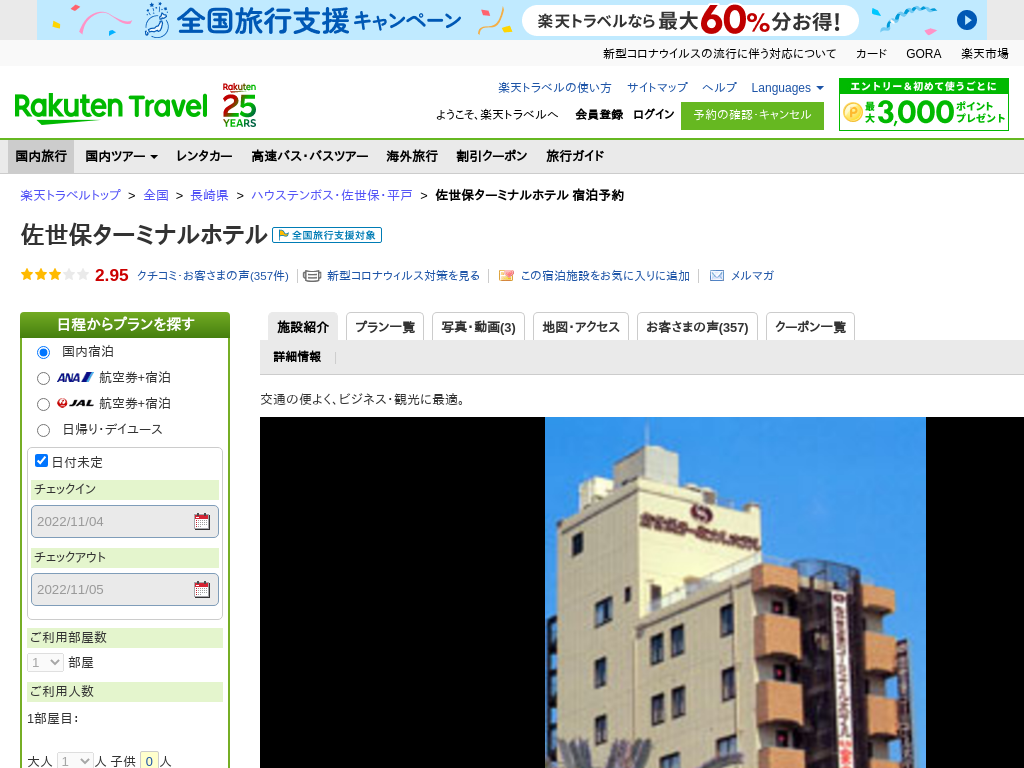Expand the 国内ツアー menu dropdown
Image resolution: width=1024 pixels, height=768 pixels.
pyautogui.click(x=121, y=156)
